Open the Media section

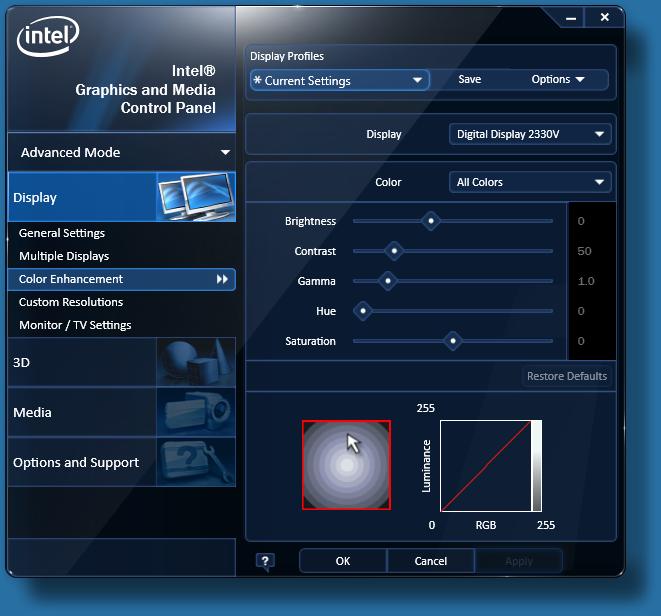pyautogui.click(x=121, y=412)
